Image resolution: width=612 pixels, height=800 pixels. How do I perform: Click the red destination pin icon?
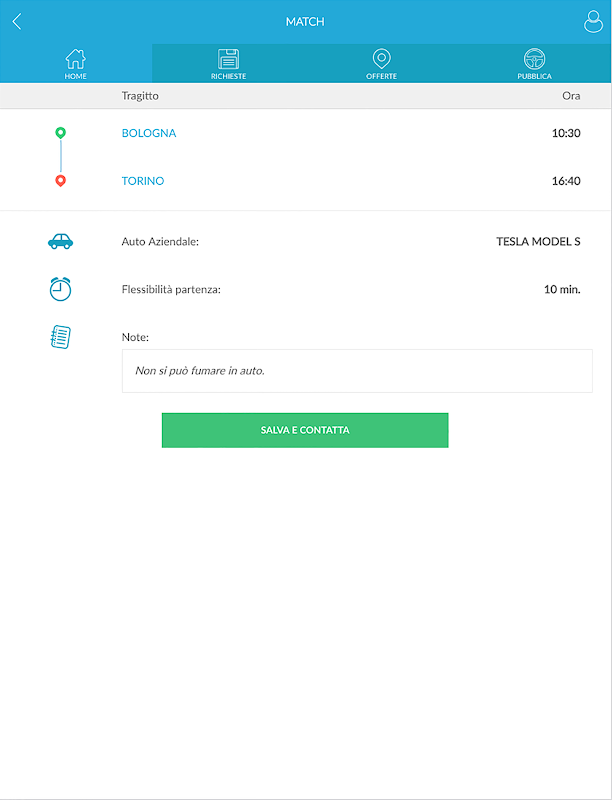tap(60, 181)
